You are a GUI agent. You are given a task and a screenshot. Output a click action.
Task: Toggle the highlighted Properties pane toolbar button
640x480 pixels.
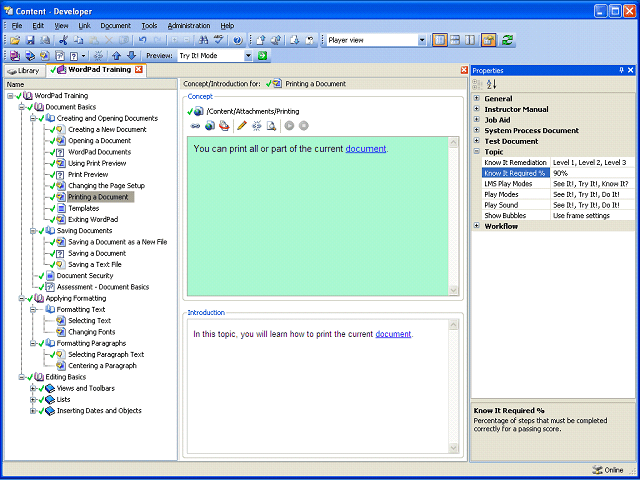point(488,40)
